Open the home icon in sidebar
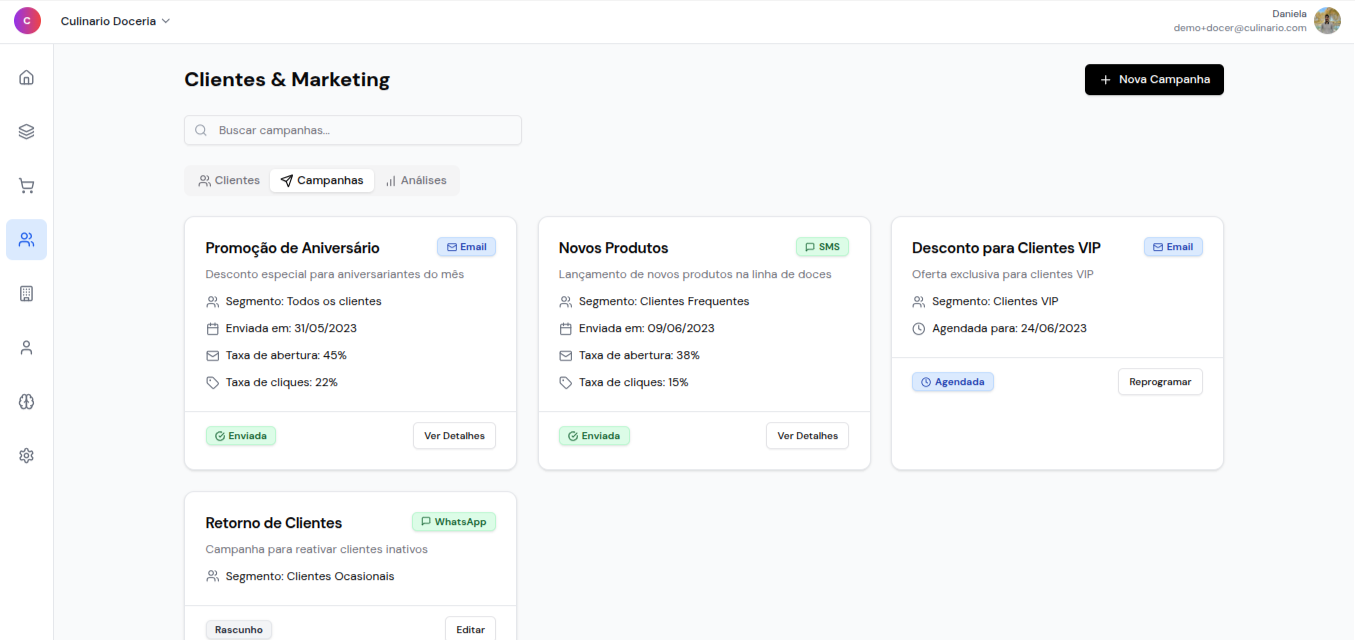 [x=27, y=77]
